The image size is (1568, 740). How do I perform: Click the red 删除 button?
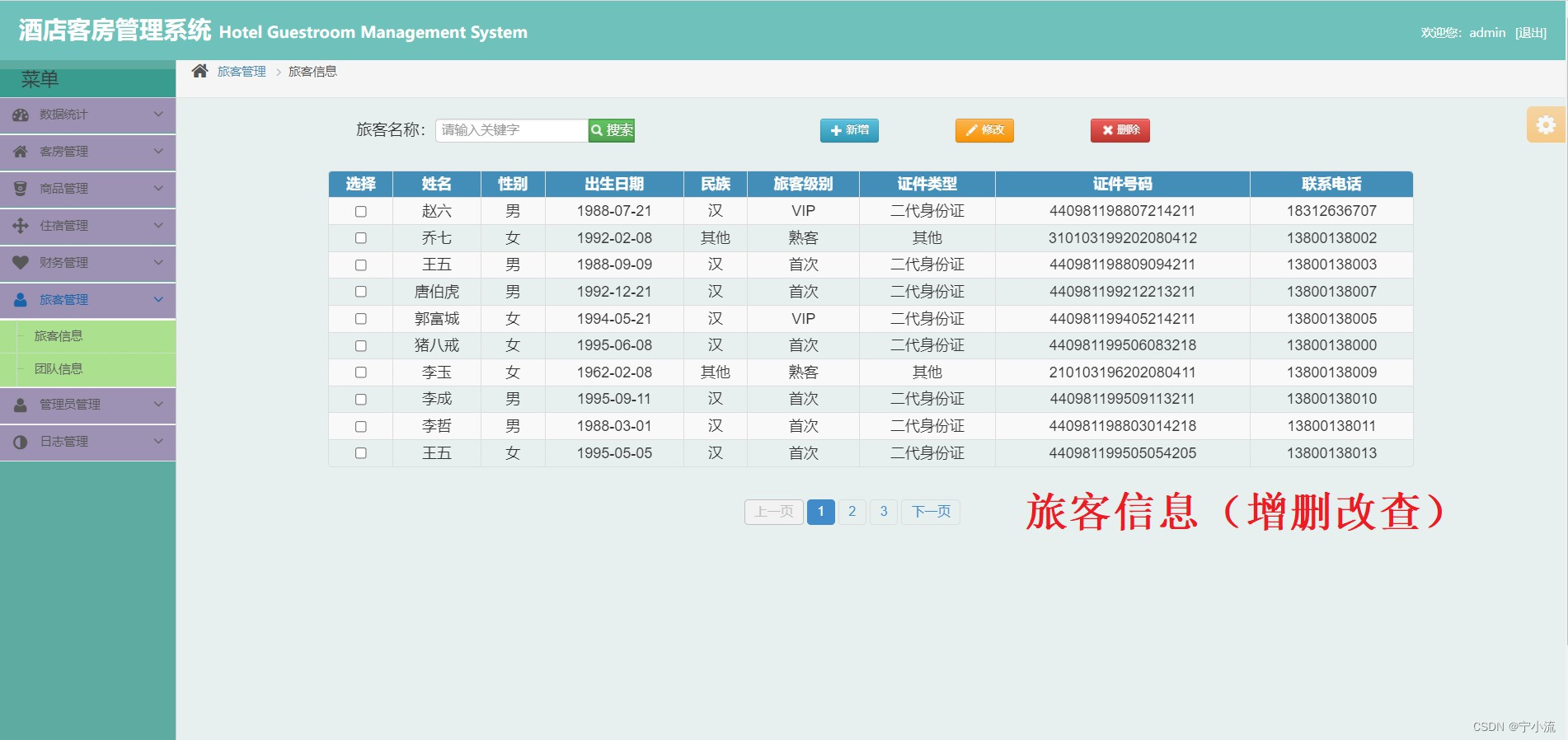pyautogui.click(x=1120, y=130)
